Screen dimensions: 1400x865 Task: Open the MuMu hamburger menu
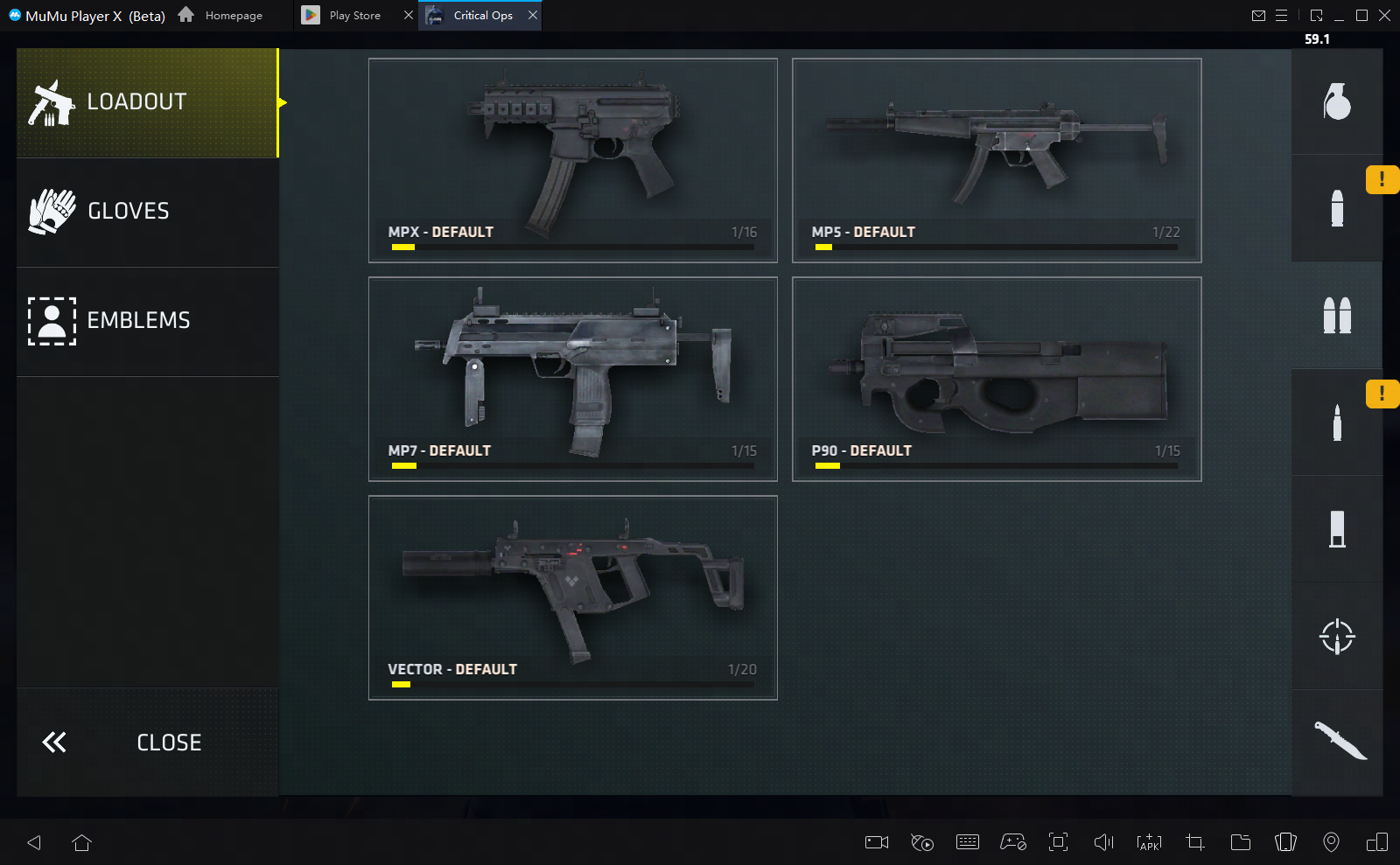pyautogui.click(x=1281, y=16)
